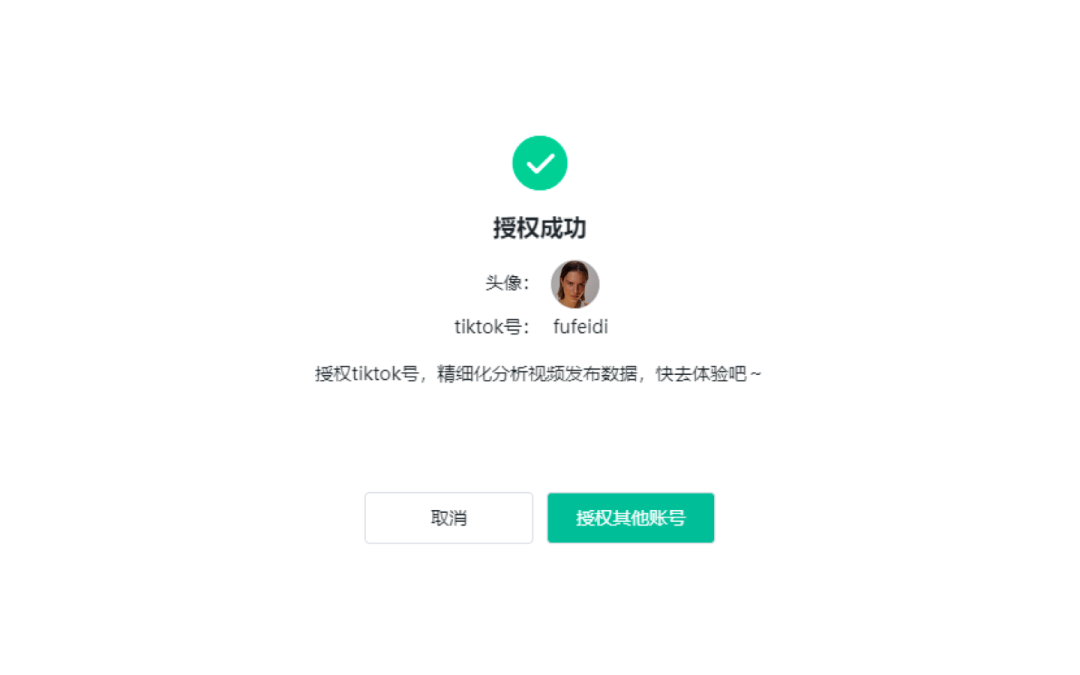Image resolution: width=1080 pixels, height=675 pixels.
Task: Click the 授权其他账号 button
Action: 630,518
